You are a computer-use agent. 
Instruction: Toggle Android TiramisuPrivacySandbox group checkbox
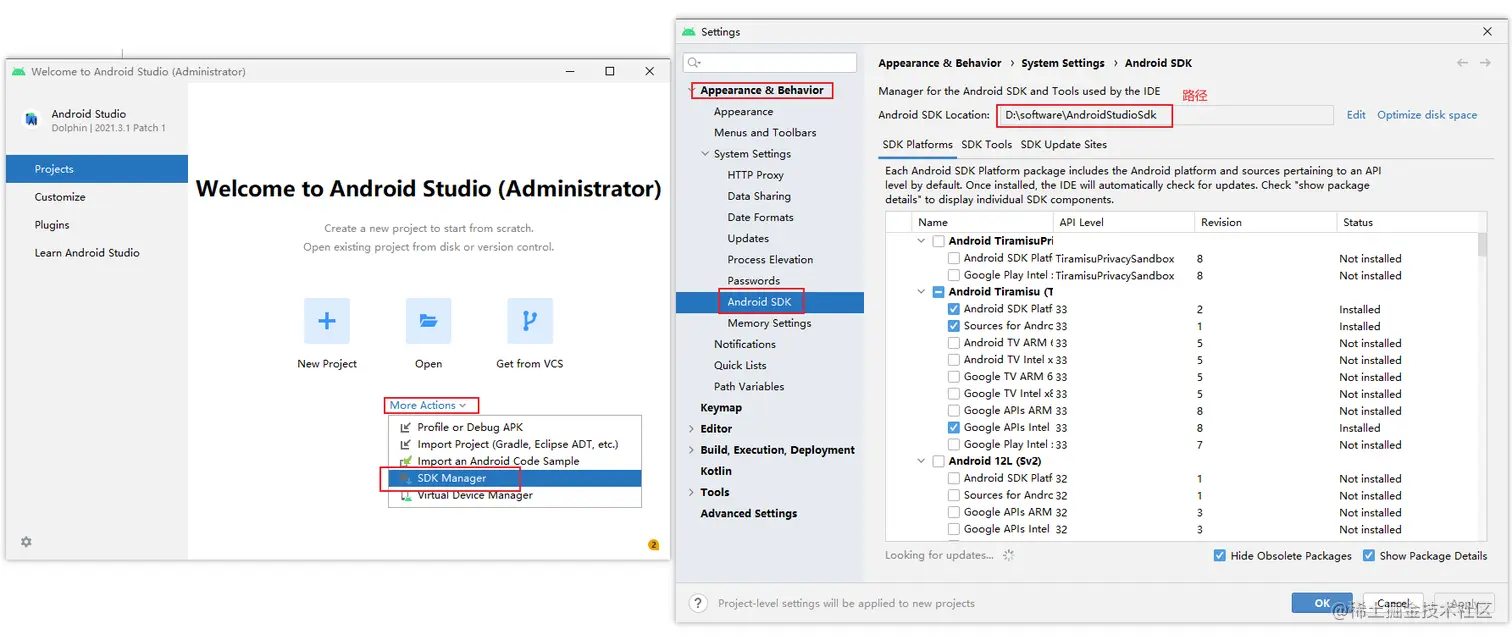tap(938, 241)
